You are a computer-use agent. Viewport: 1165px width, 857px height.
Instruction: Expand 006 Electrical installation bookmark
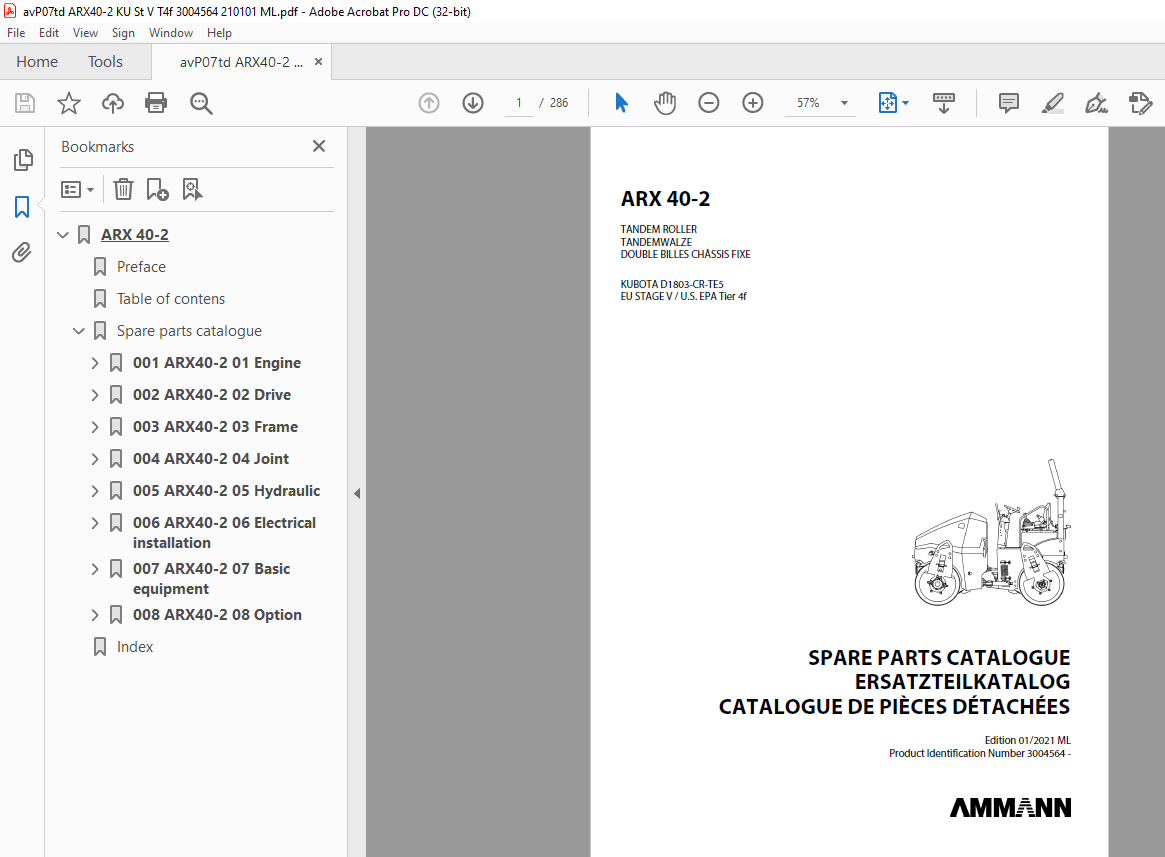tap(95, 523)
